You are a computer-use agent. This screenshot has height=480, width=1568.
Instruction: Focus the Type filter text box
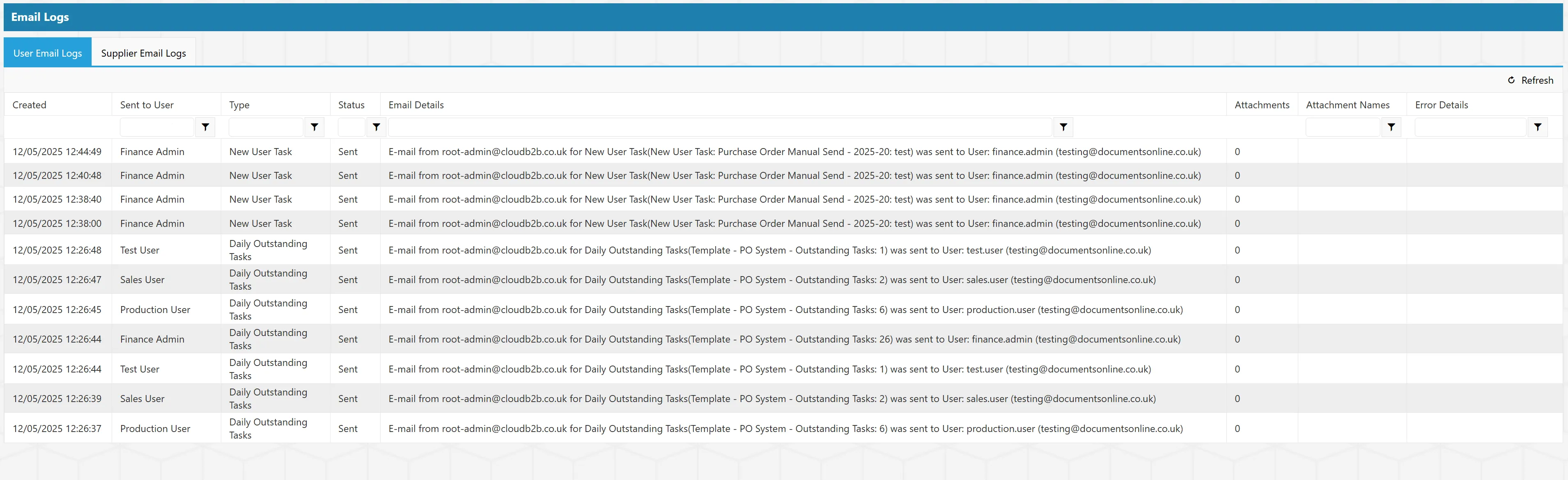266,127
